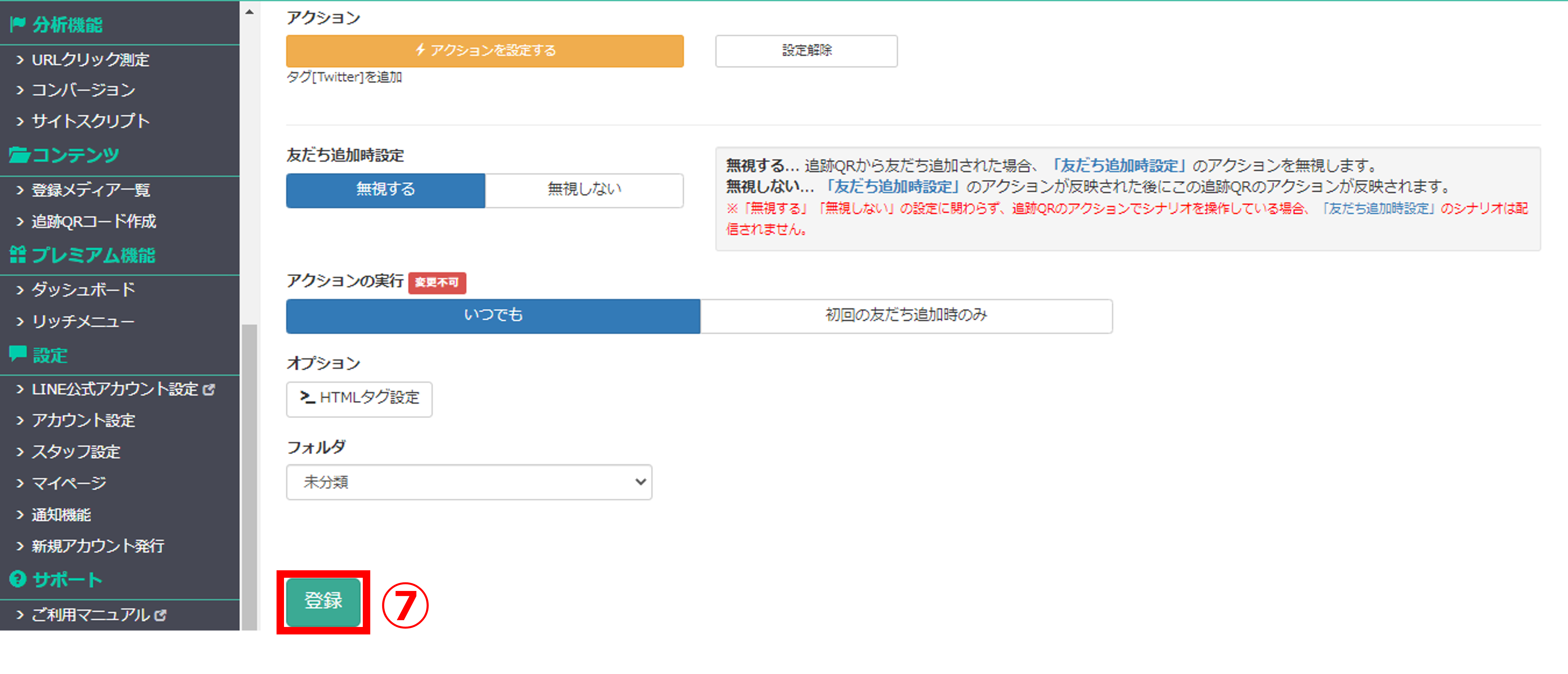Open 通知機能 in sidebar
This screenshot has height=674, width=1568.
point(61,514)
